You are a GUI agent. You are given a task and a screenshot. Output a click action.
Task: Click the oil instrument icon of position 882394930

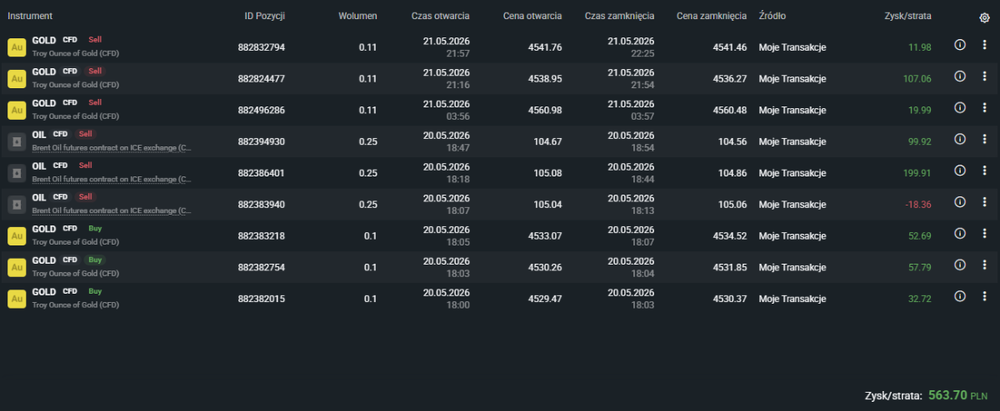tap(17, 142)
